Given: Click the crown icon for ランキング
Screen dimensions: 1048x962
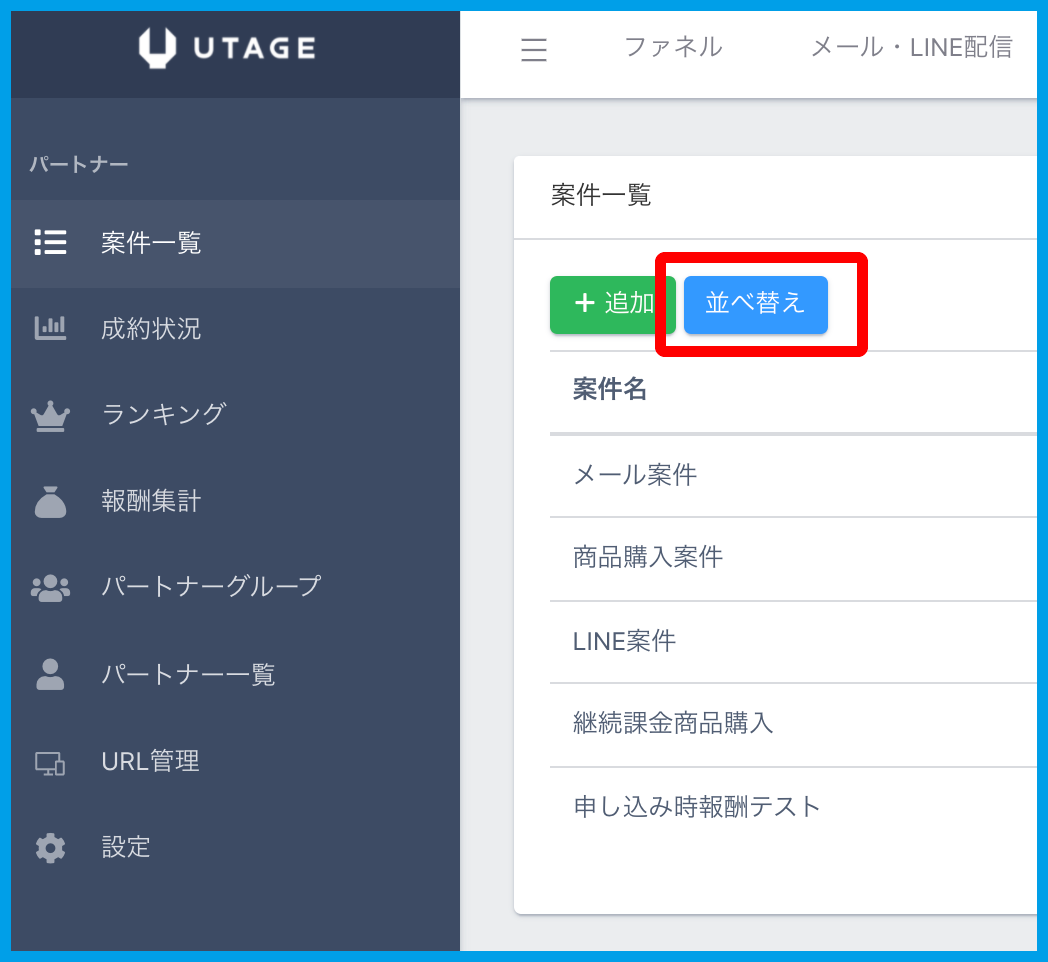Looking at the screenshot, I should [50, 415].
